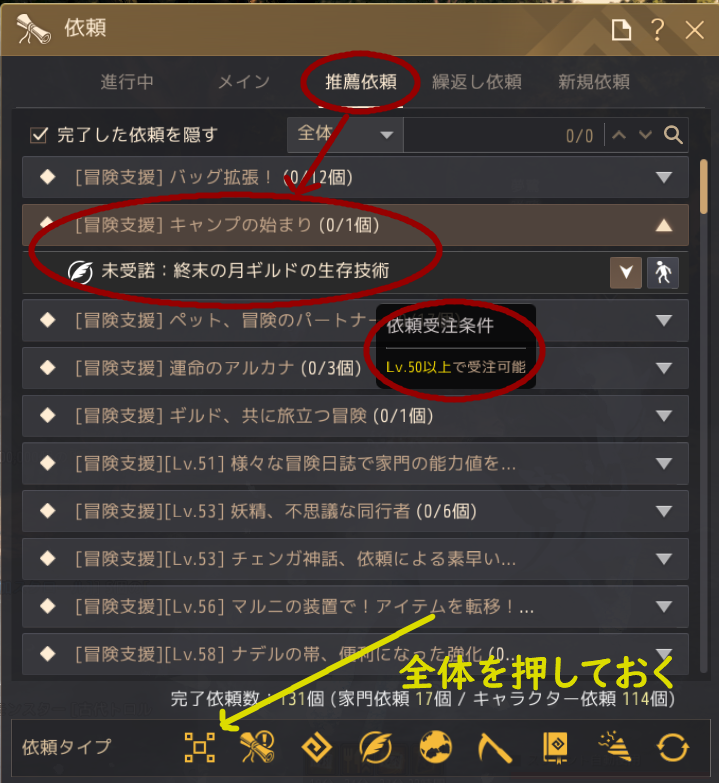719x783 pixels.
Task: Toggle the feather quest type filter
Action: click(x=375, y=748)
